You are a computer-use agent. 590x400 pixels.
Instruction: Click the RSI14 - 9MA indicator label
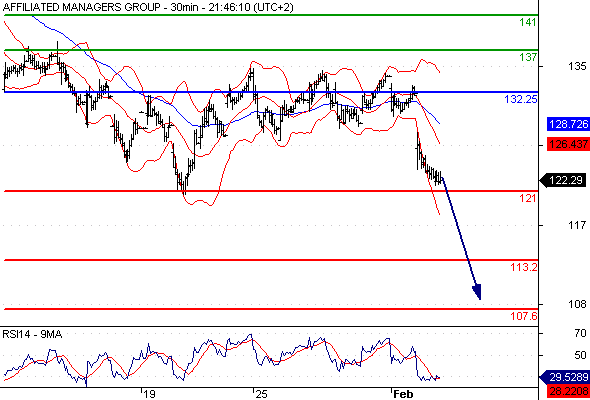tap(32, 334)
